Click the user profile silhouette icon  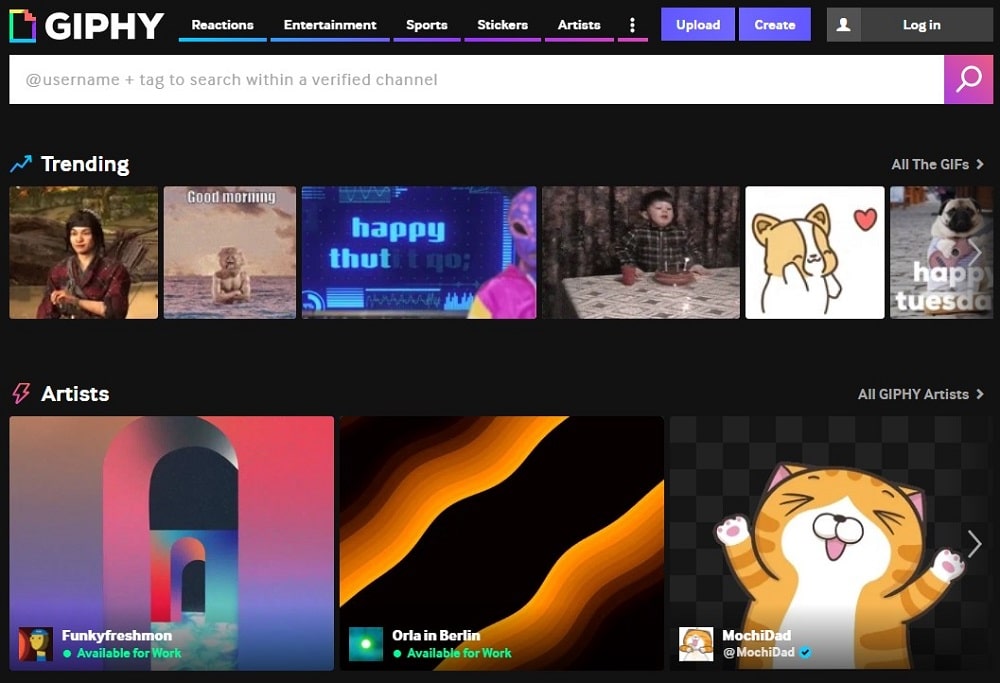coord(843,25)
